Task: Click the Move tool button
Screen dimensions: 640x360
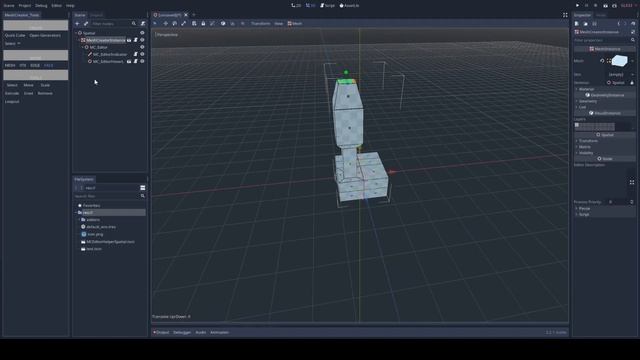Action: pyautogui.click(x=28, y=85)
